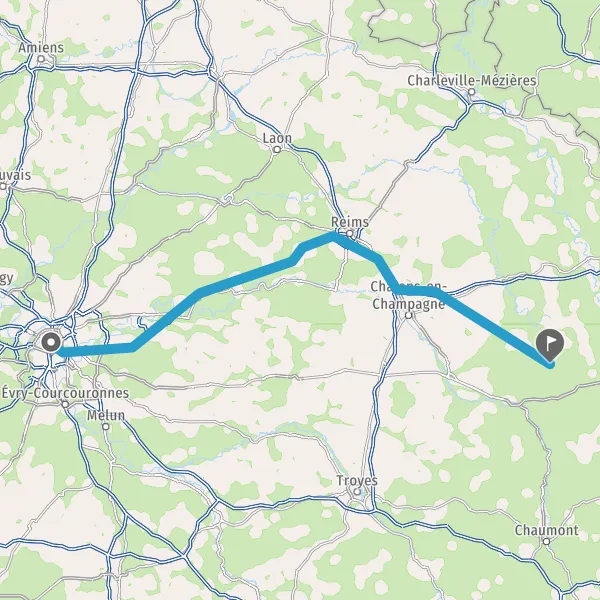Click the Reims city dot
This screenshot has width=600, height=600.
coord(349,233)
